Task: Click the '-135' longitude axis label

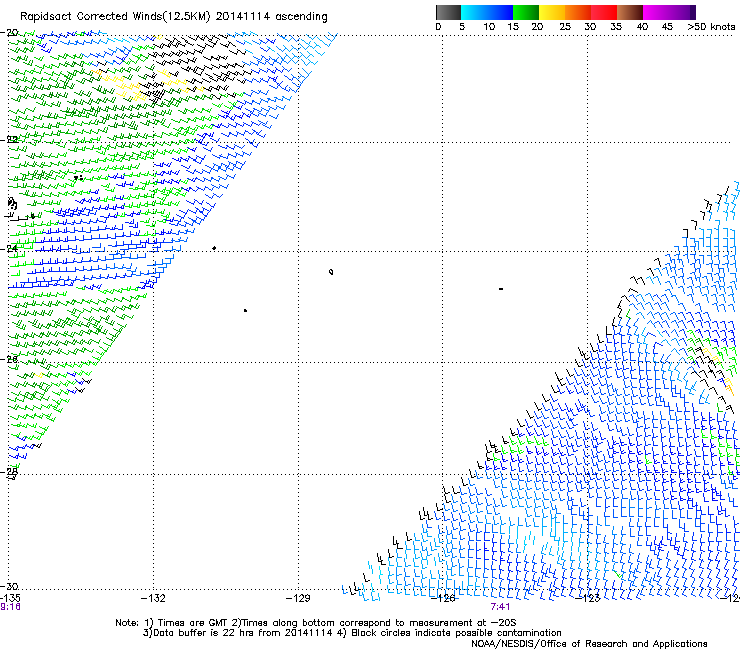Action: [10, 598]
